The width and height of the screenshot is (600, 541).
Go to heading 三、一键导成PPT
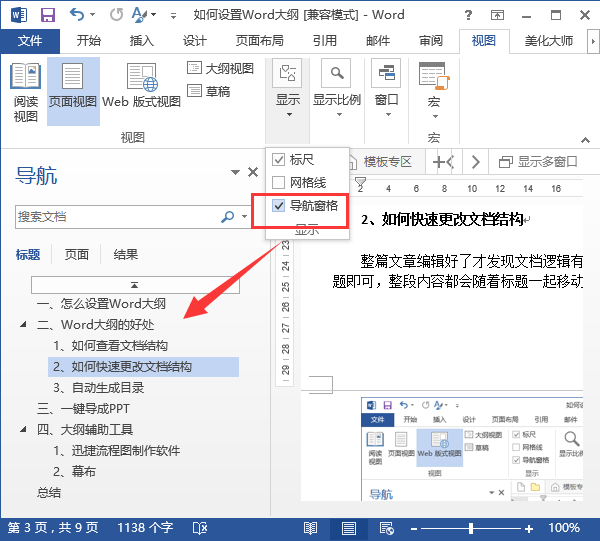[83, 409]
